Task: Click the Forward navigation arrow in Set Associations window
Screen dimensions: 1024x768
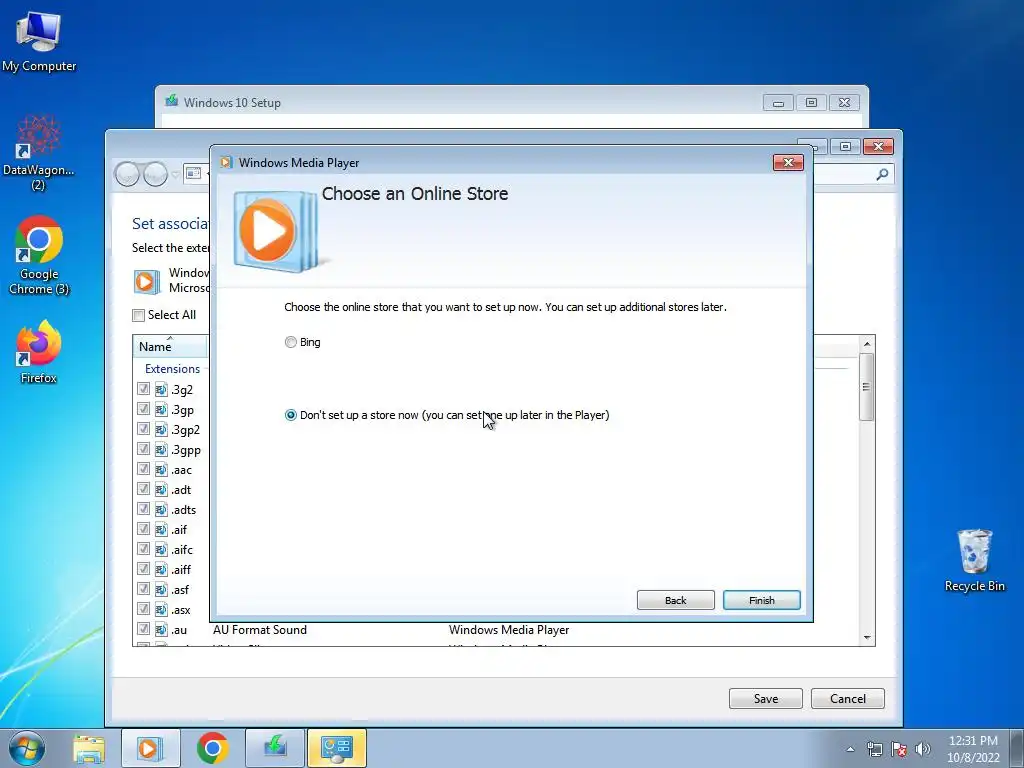Action: click(155, 174)
